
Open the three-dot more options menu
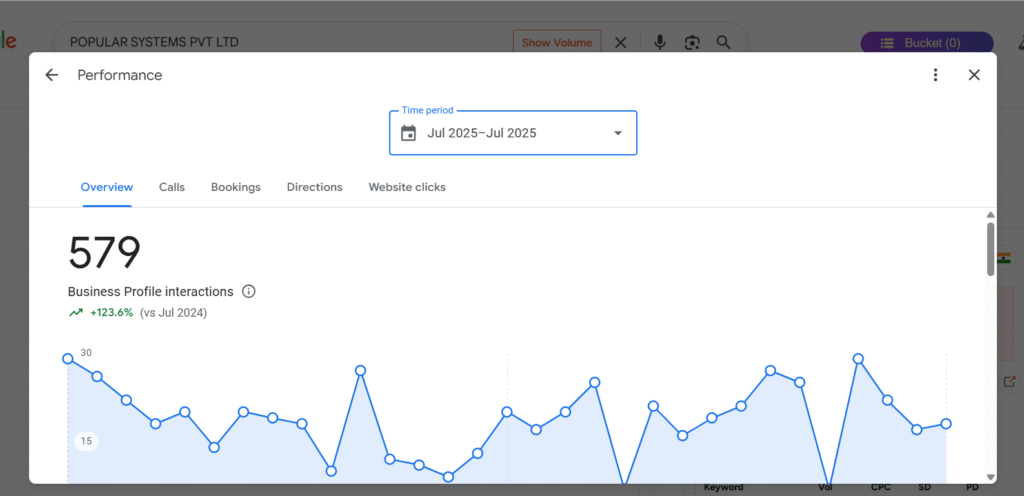click(935, 75)
